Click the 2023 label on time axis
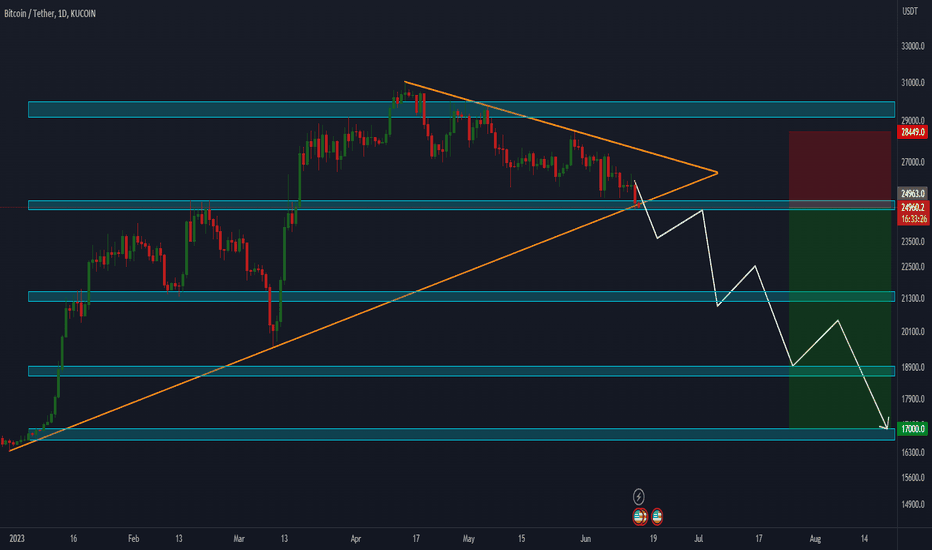This screenshot has height=550, width=932. [17, 539]
